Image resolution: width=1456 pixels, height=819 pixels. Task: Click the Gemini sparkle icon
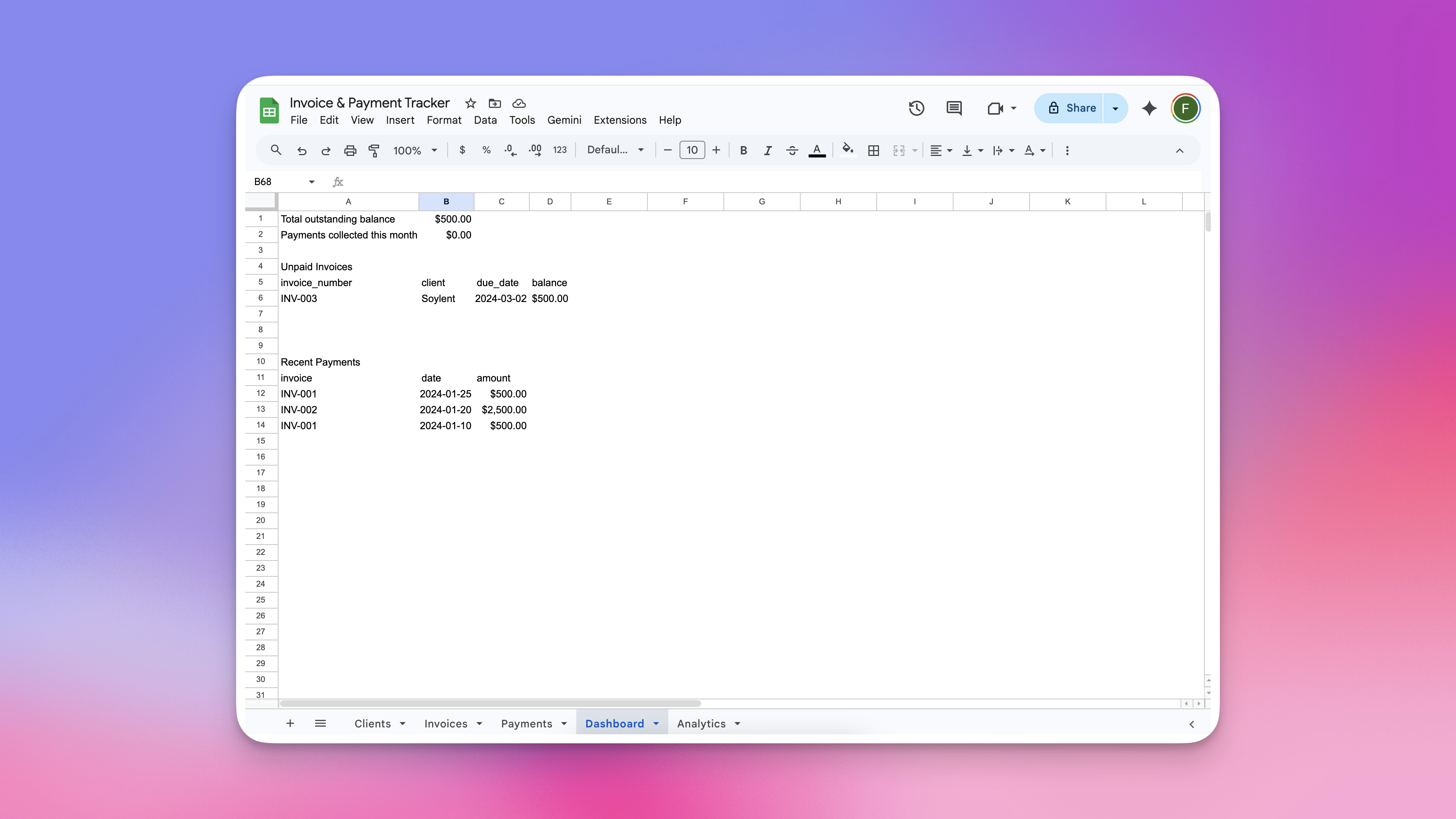(1149, 108)
